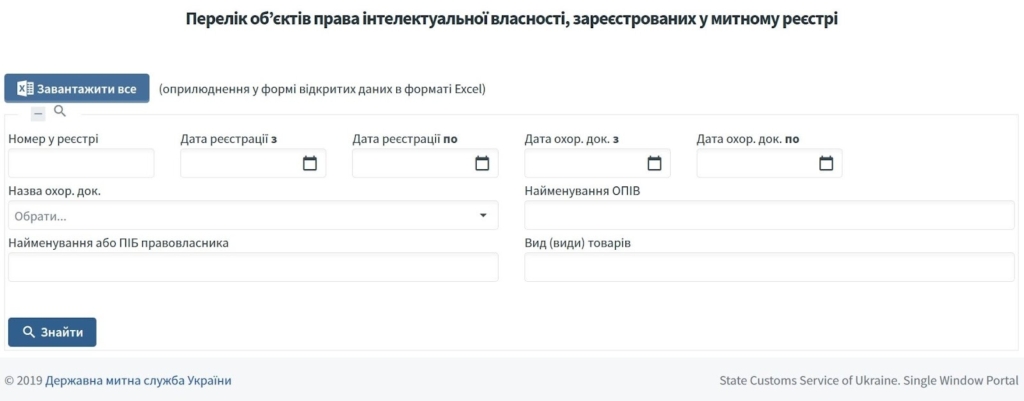The image size is (1024, 401).
Task: Open calendar for Дата охор. док. по
Action: pos(826,163)
